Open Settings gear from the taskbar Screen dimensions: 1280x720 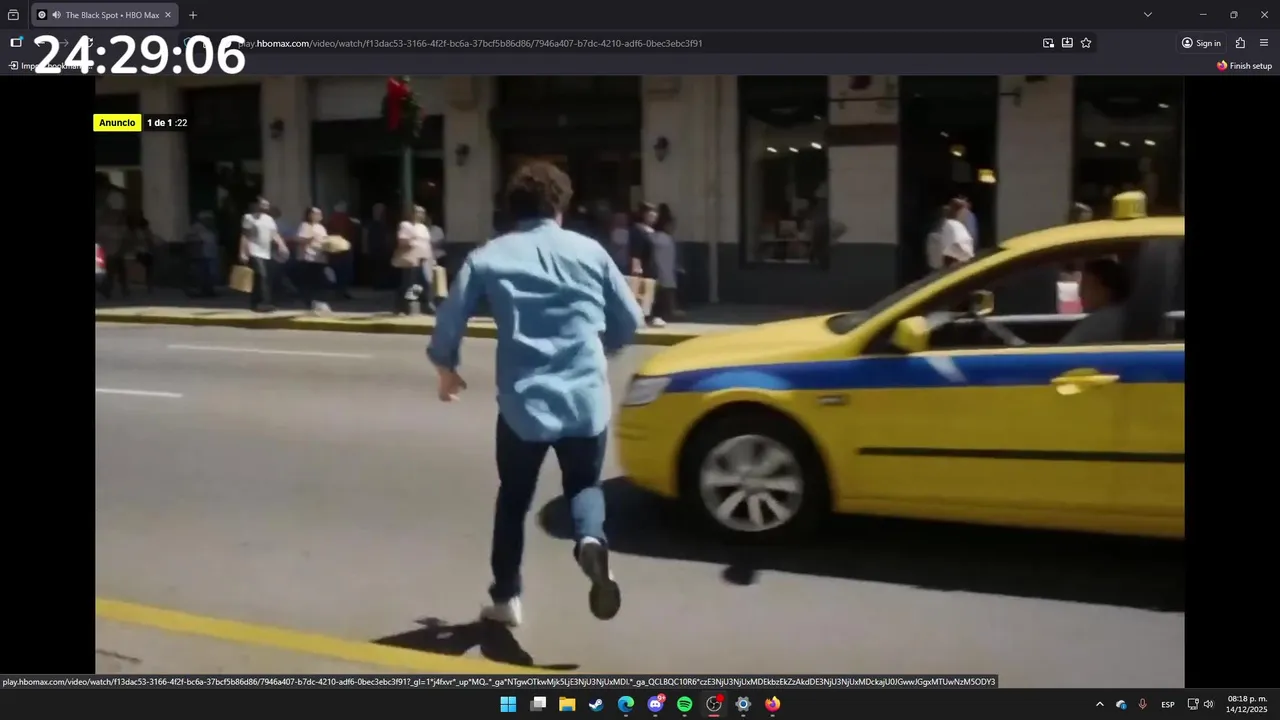tap(743, 704)
